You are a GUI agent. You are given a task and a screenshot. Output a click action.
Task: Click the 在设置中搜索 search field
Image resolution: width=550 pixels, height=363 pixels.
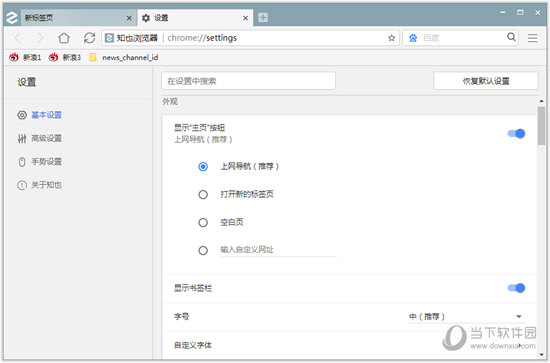pyautogui.click(x=248, y=81)
